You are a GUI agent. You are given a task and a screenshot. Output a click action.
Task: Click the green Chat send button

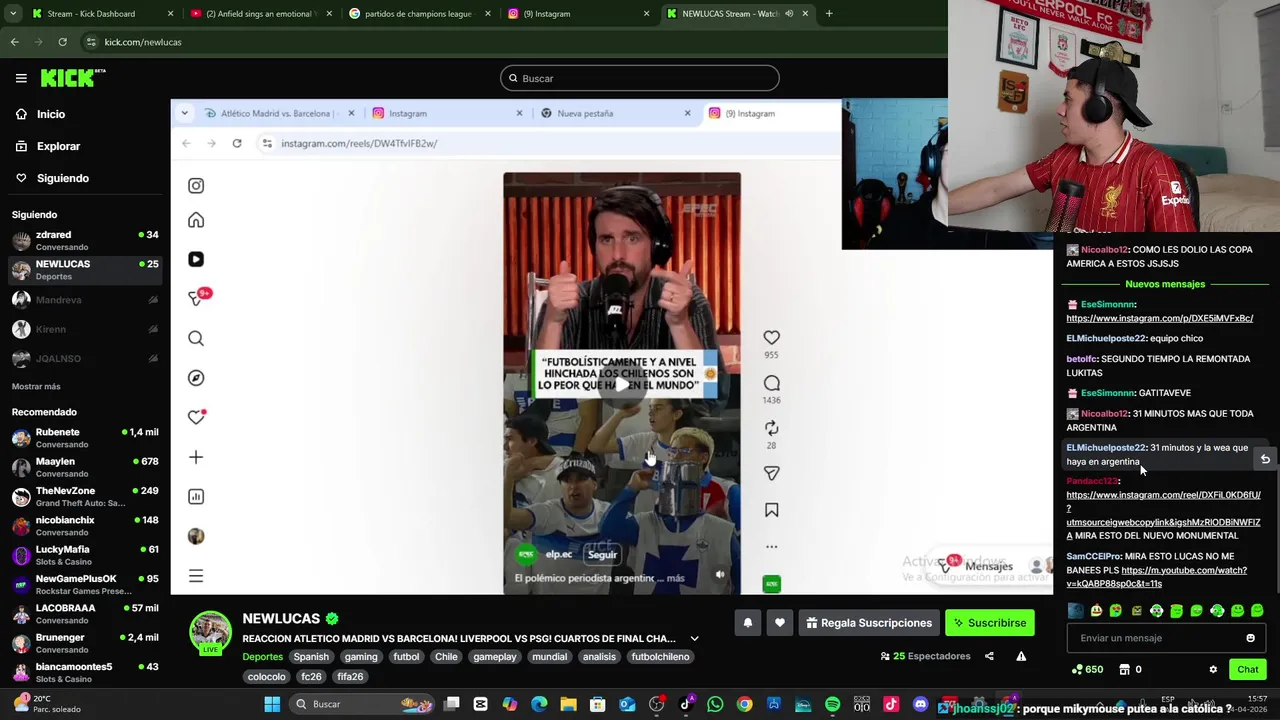point(1247,670)
